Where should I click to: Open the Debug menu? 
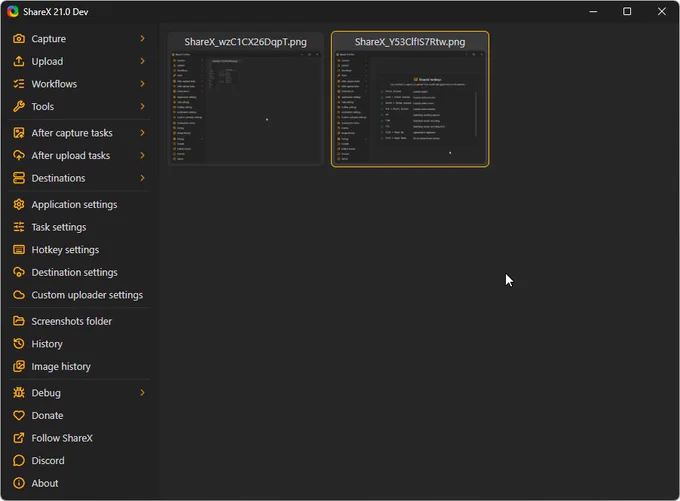[79, 393]
